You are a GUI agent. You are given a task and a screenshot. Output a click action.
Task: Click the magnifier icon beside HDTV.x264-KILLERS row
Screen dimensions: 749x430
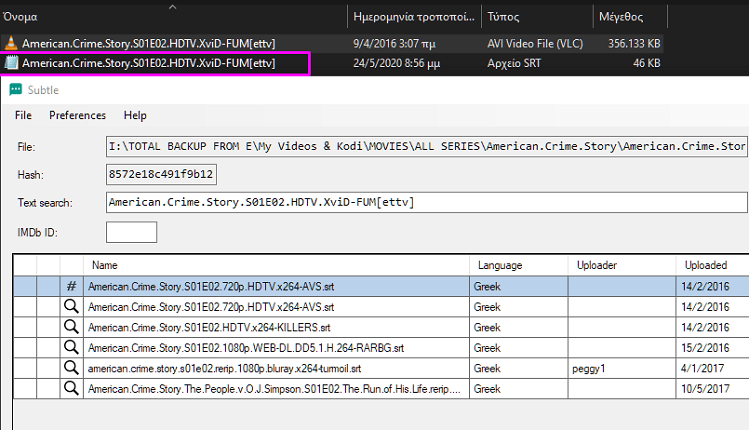pos(71,327)
